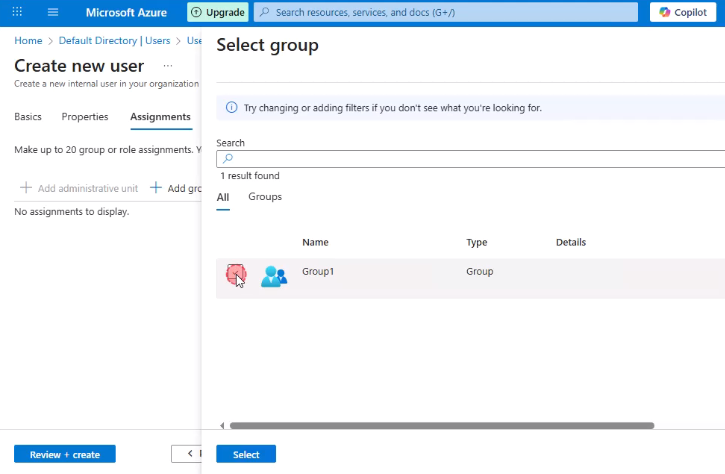The height and width of the screenshot is (474, 725).
Task: Check the Group1 row checkbox
Action: [x=235, y=274]
